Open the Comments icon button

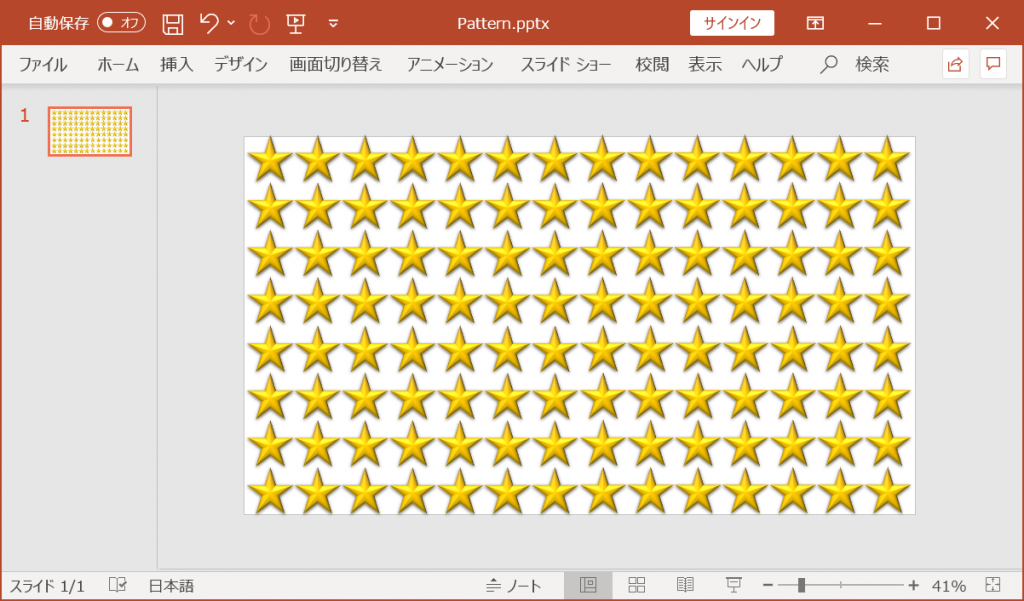coord(993,64)
